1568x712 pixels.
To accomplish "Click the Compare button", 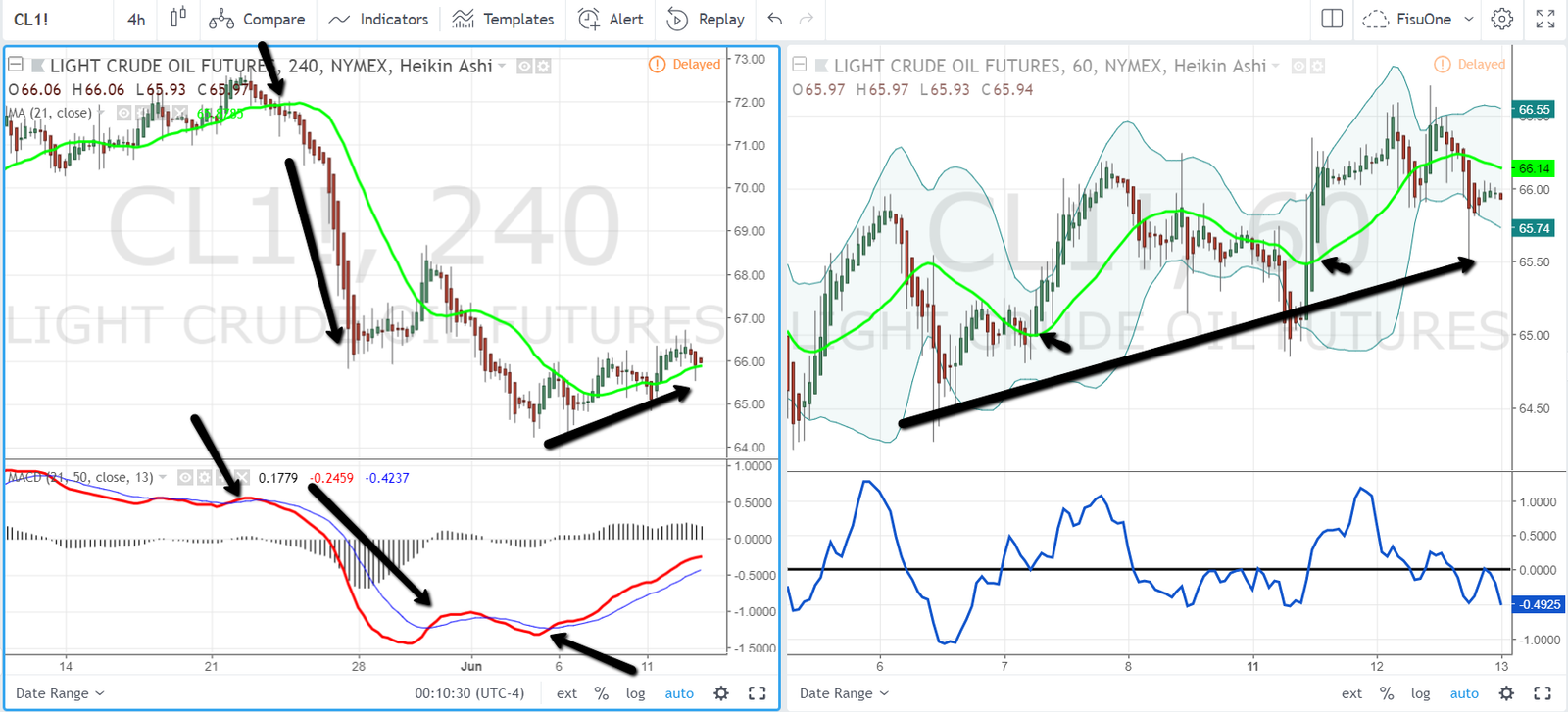I will 257,19.
